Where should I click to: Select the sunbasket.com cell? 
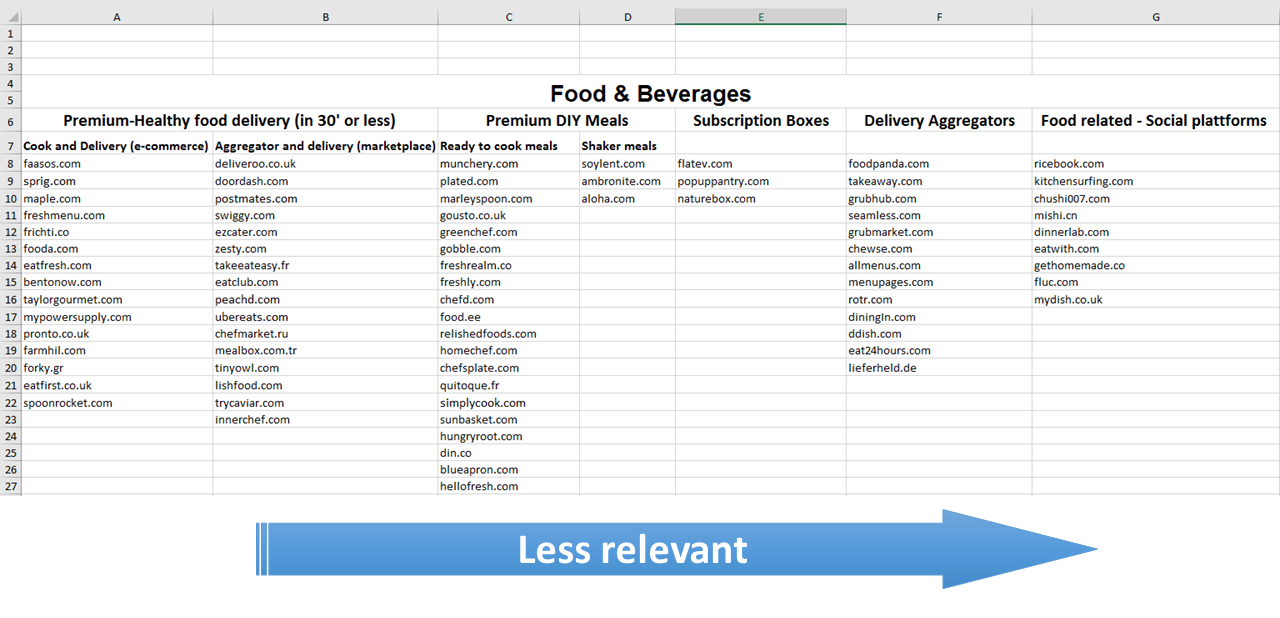point(509,419)
